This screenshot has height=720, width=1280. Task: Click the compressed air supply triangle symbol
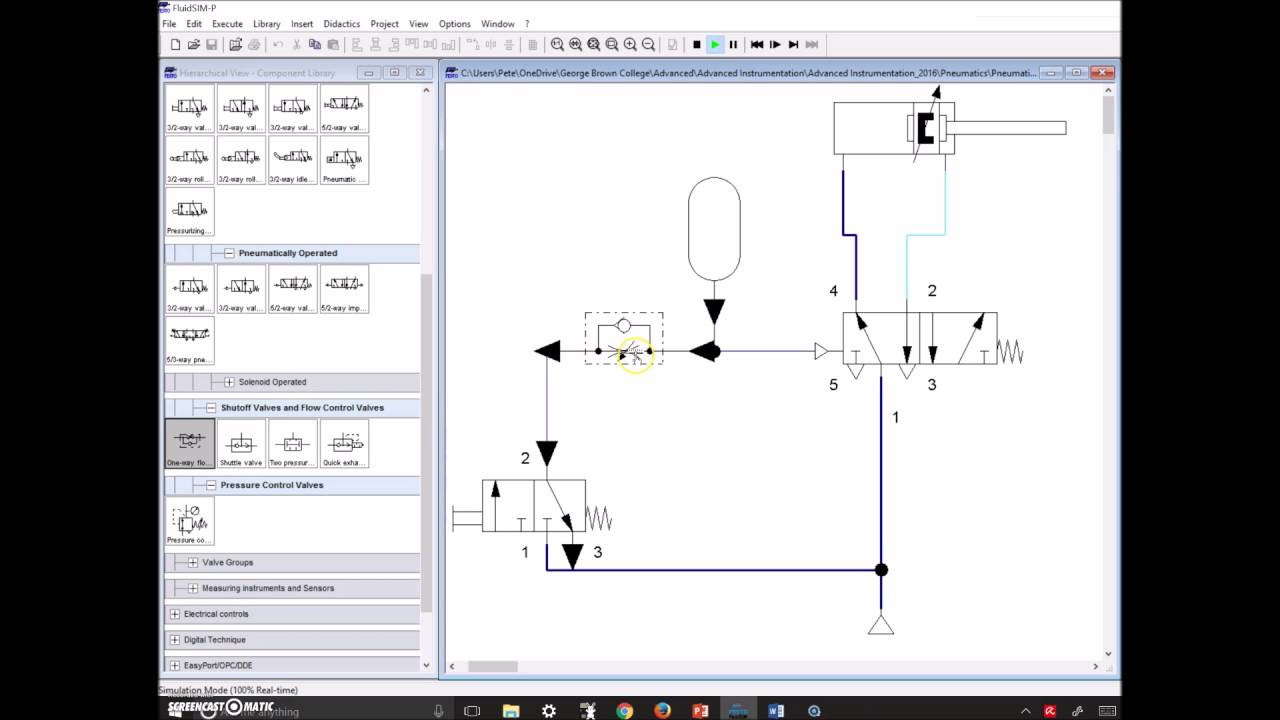pos(881,625)
